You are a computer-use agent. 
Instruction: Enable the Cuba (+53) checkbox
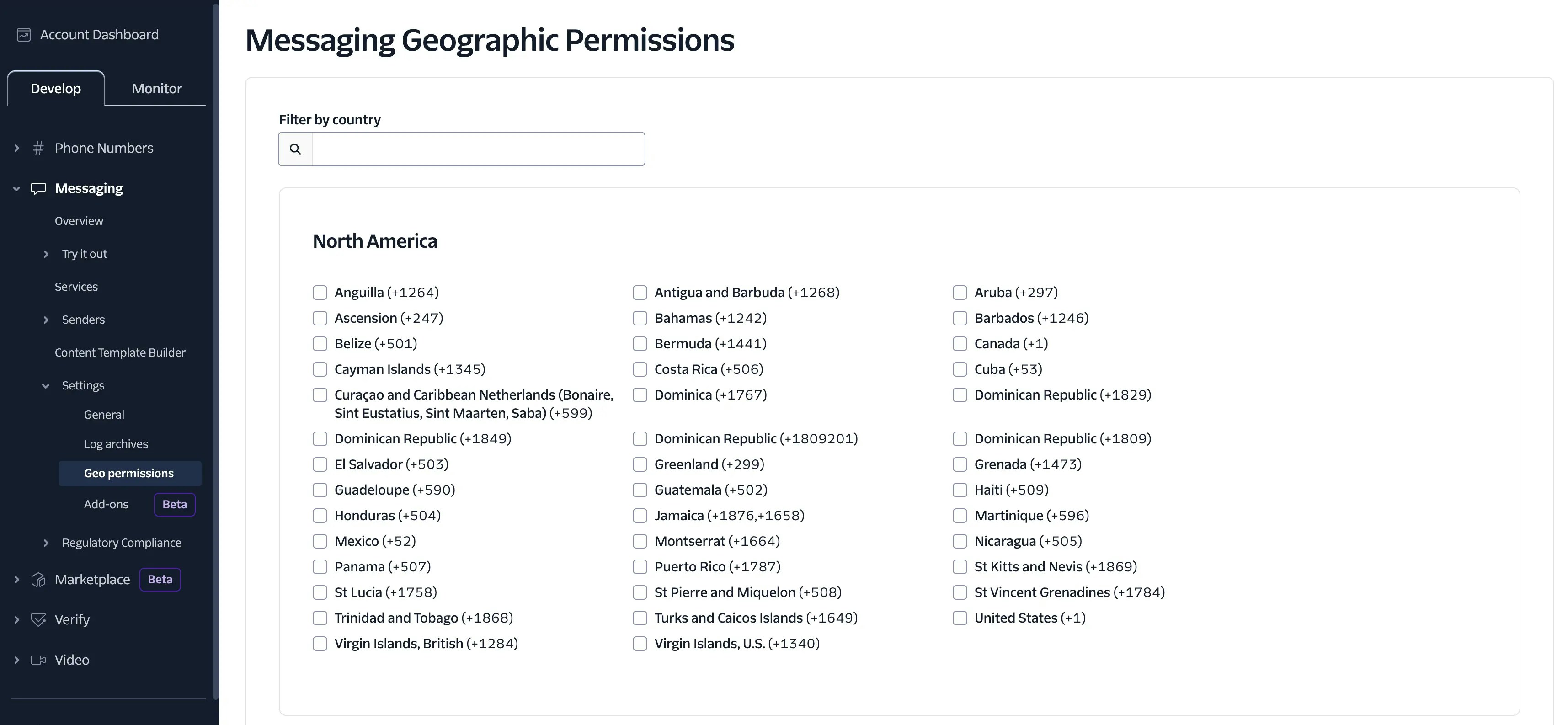(x=960, y=369)
